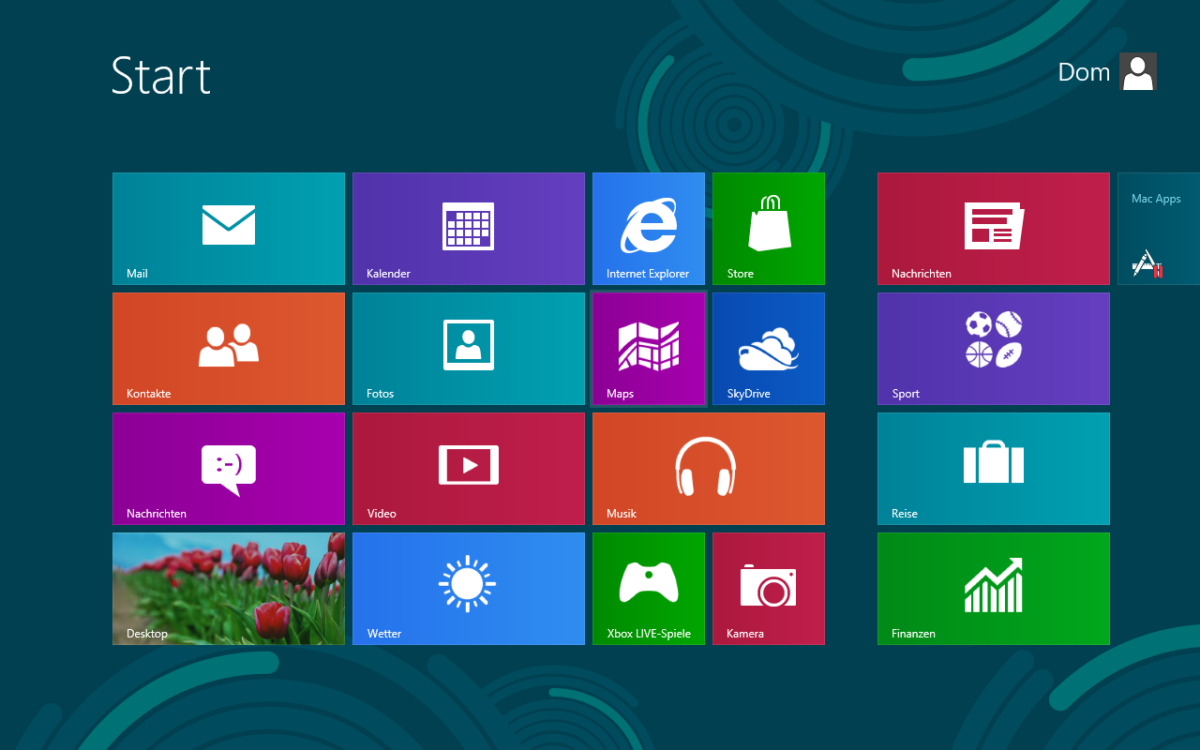This screenshot has height=750, width=1200.
Task: Check forecast in the Wetter tile
Action: point(468,588)
